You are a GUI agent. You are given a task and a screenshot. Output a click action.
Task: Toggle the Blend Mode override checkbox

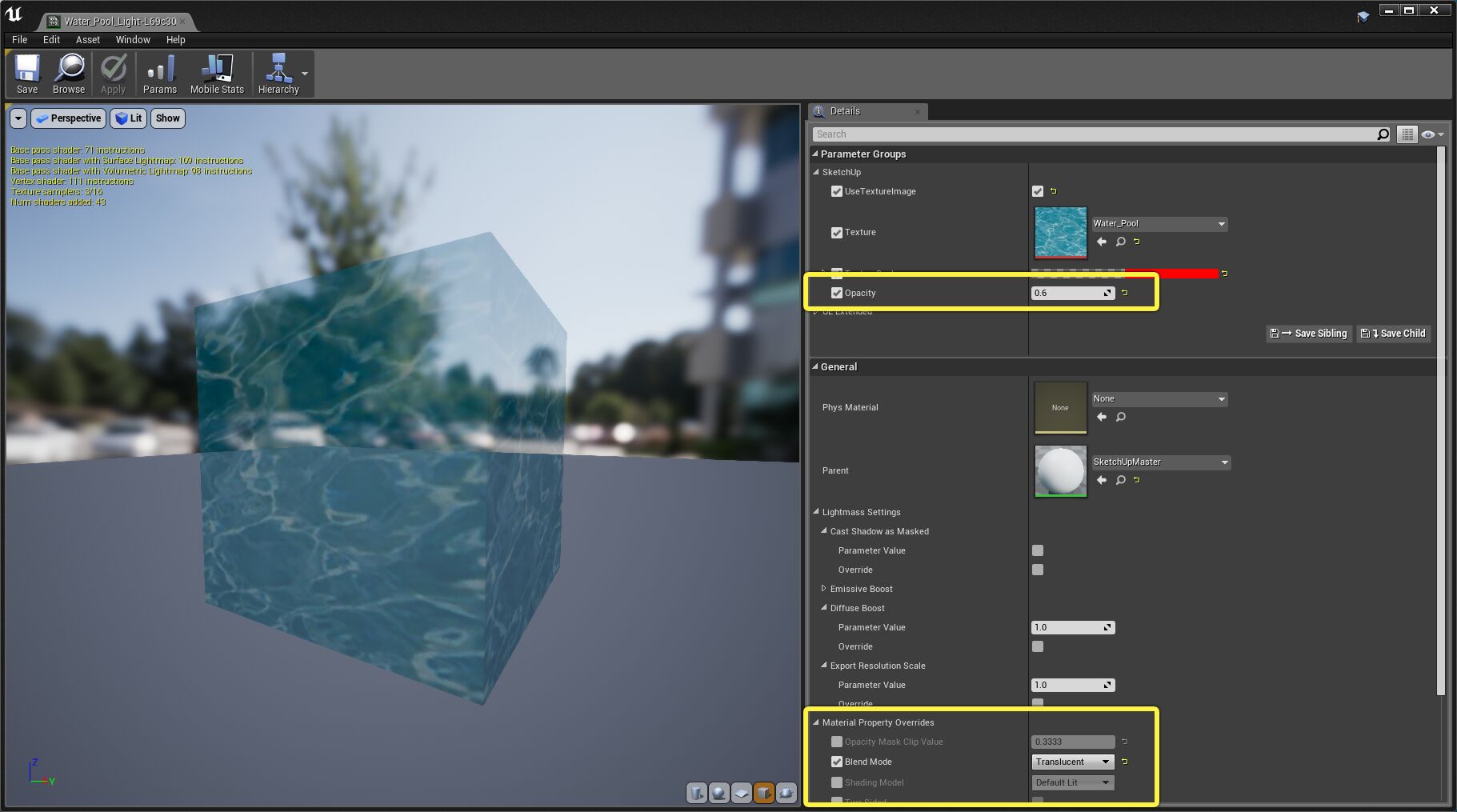pyautogui.click(x=836, y=762)
